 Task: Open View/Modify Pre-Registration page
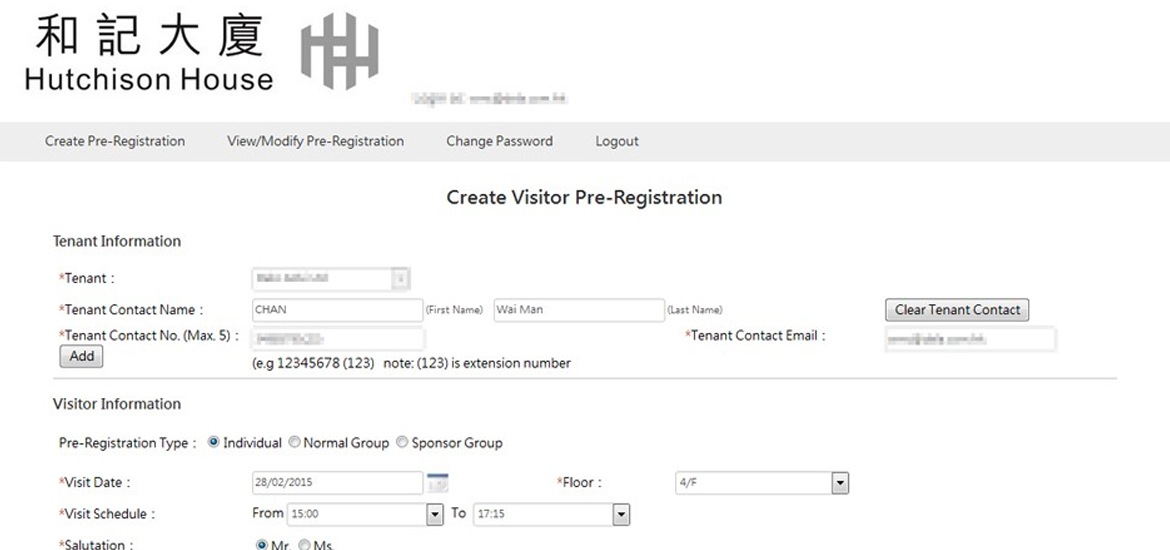315,141
